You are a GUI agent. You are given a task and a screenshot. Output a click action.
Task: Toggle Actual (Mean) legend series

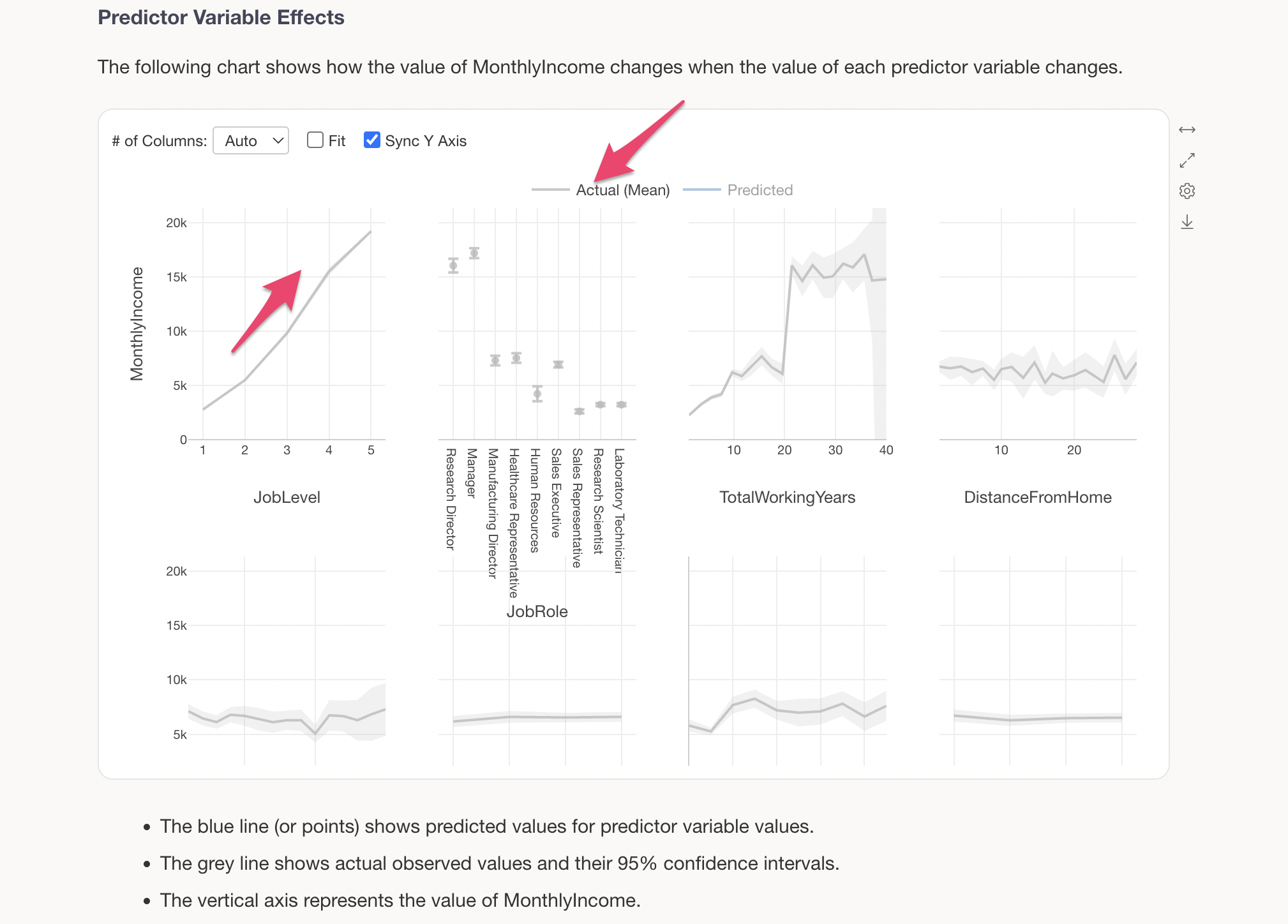(622, 190)
